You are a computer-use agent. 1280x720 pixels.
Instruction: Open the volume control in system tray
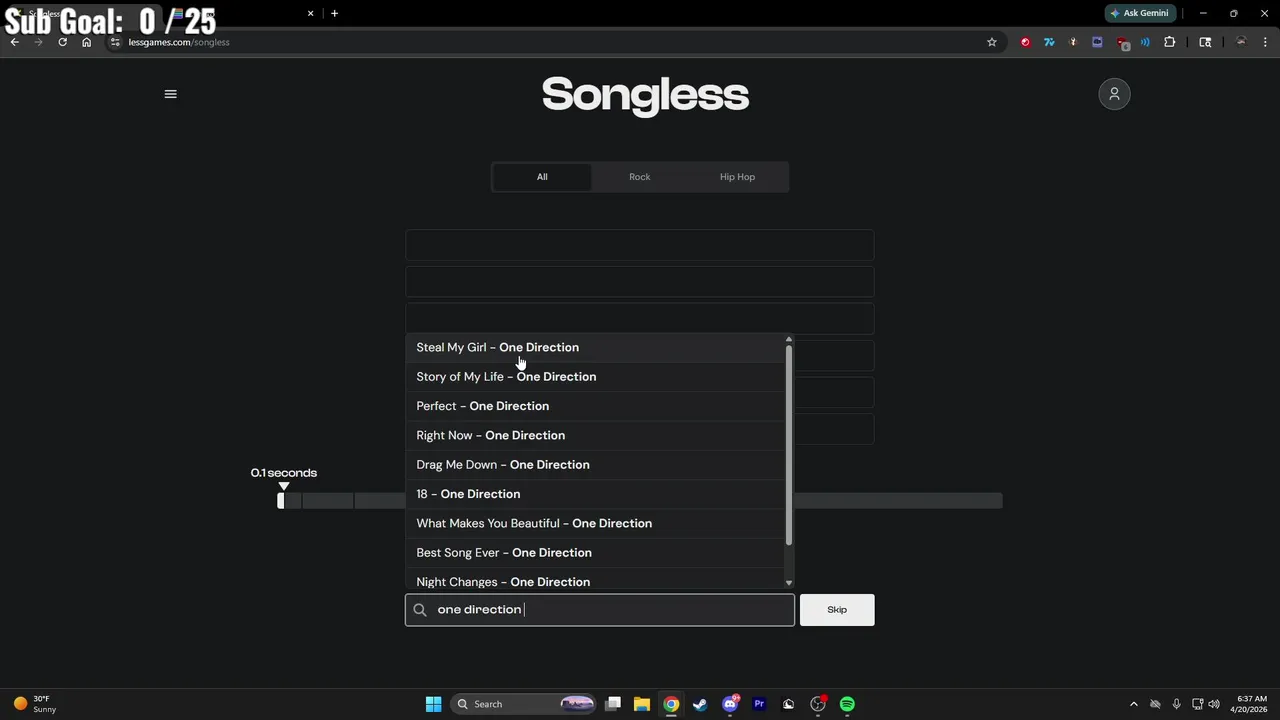1213,704
